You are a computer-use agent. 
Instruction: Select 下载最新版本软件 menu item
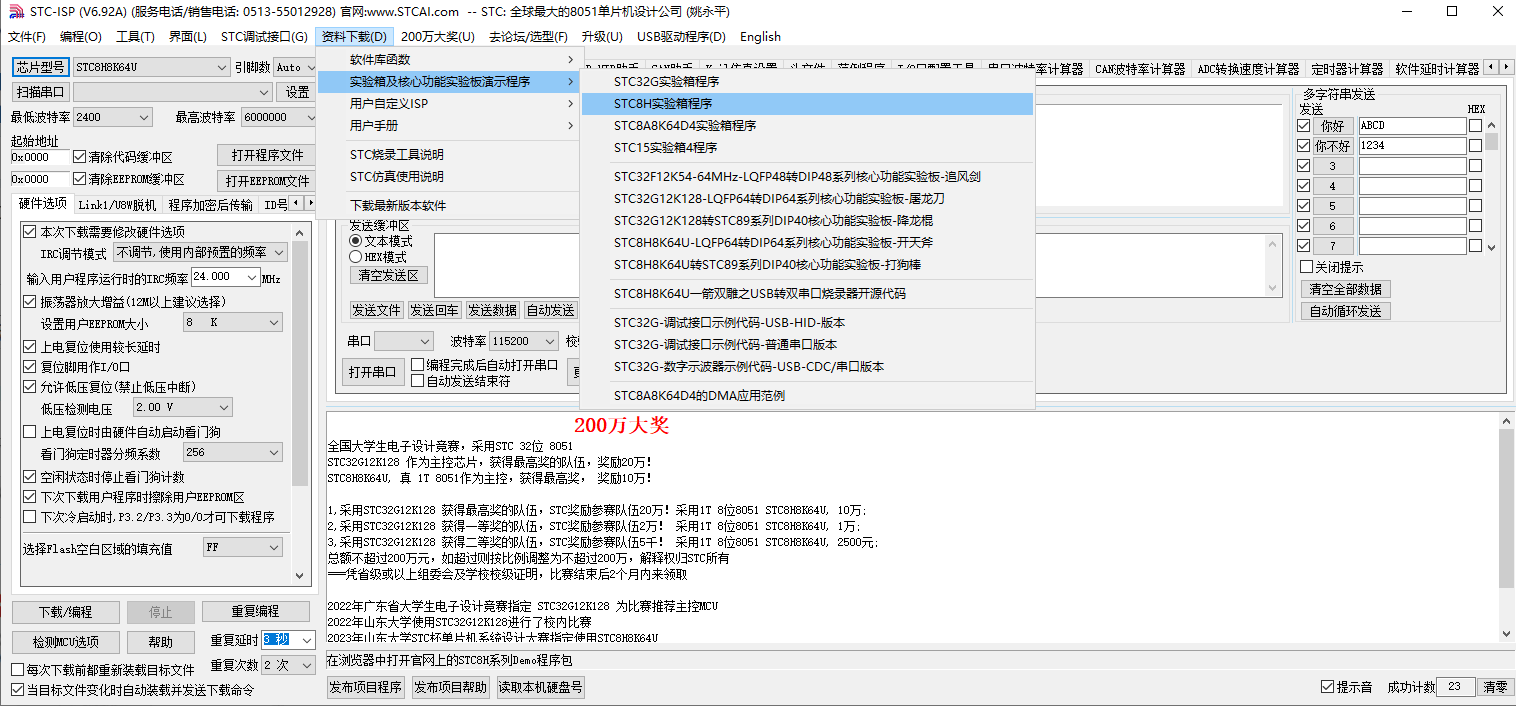(448, 206)
